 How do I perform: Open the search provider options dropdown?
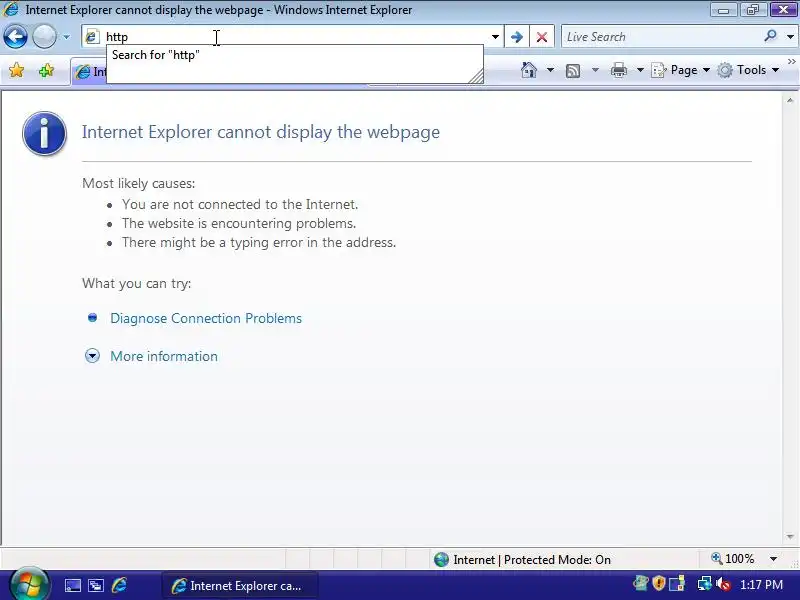click(790, 37)
